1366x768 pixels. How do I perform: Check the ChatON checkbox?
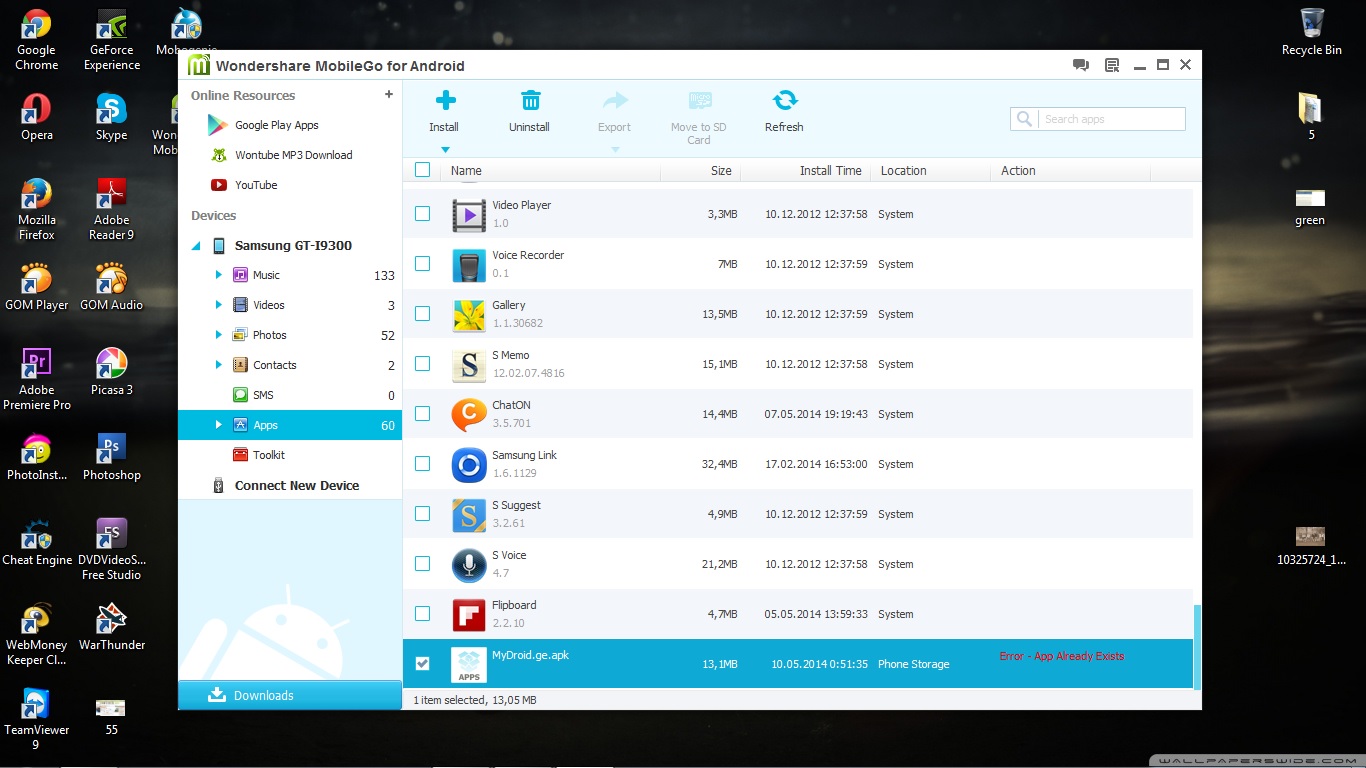(x=422, y=414)
